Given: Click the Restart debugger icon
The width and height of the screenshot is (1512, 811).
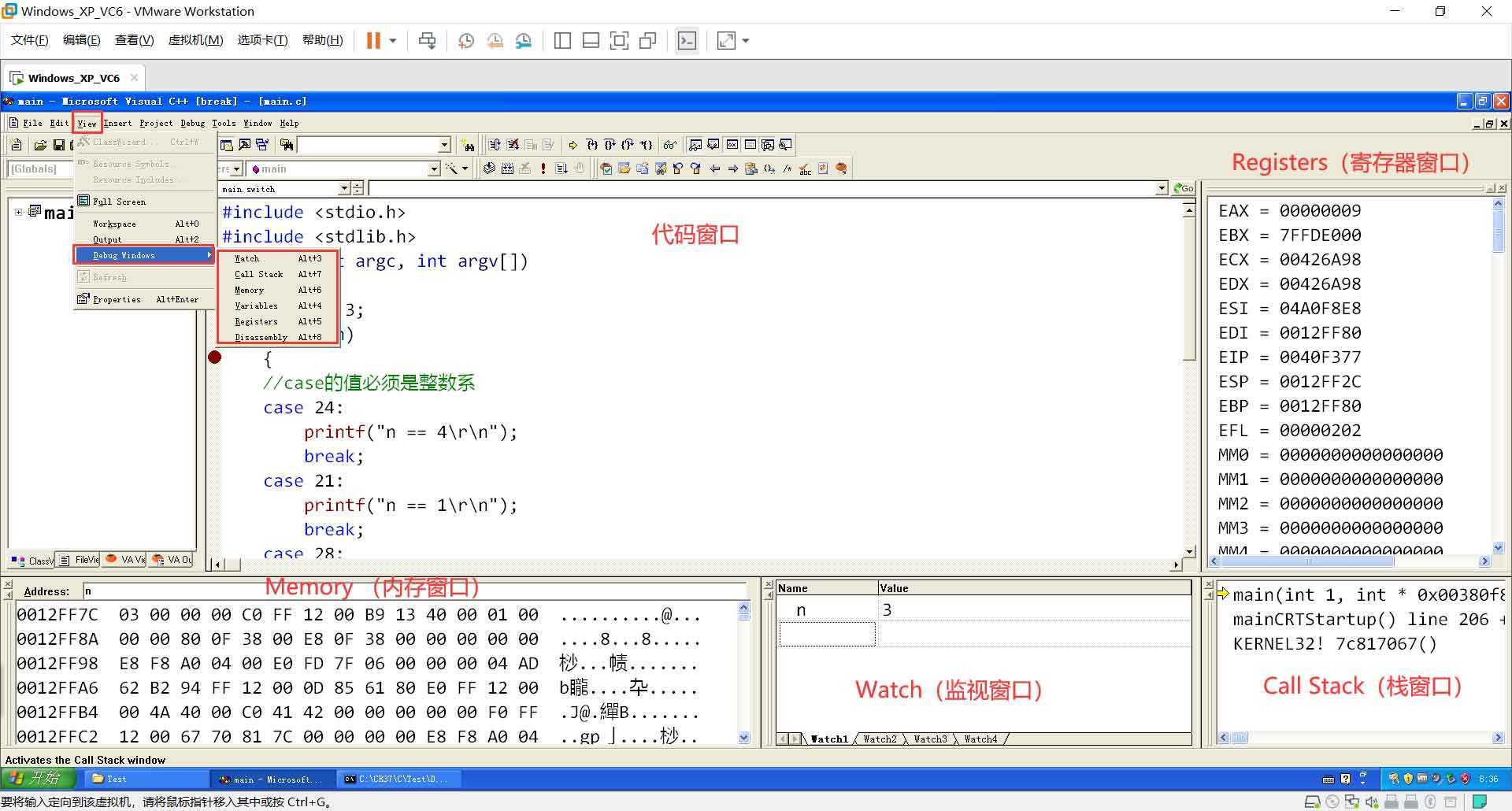Looking at the screenshot, I should (x=494, y=145).
